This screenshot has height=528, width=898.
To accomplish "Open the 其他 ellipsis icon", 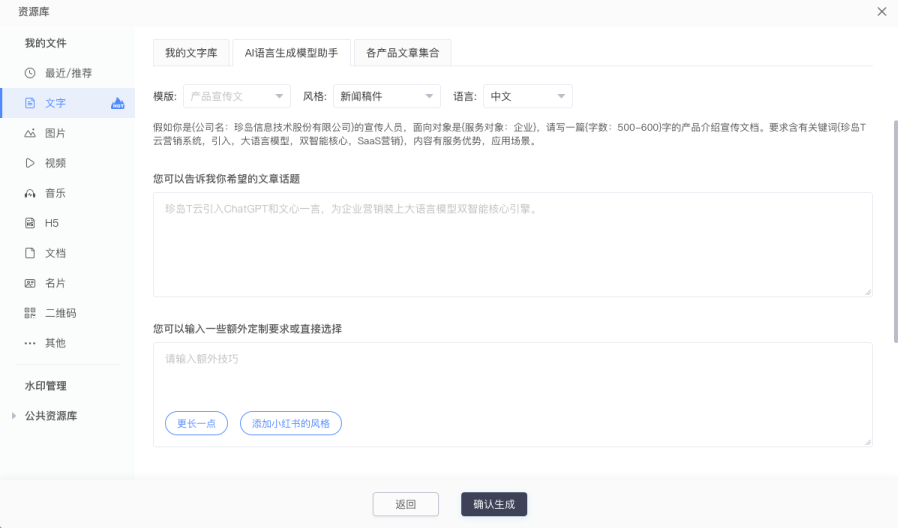I will [30, 343].
